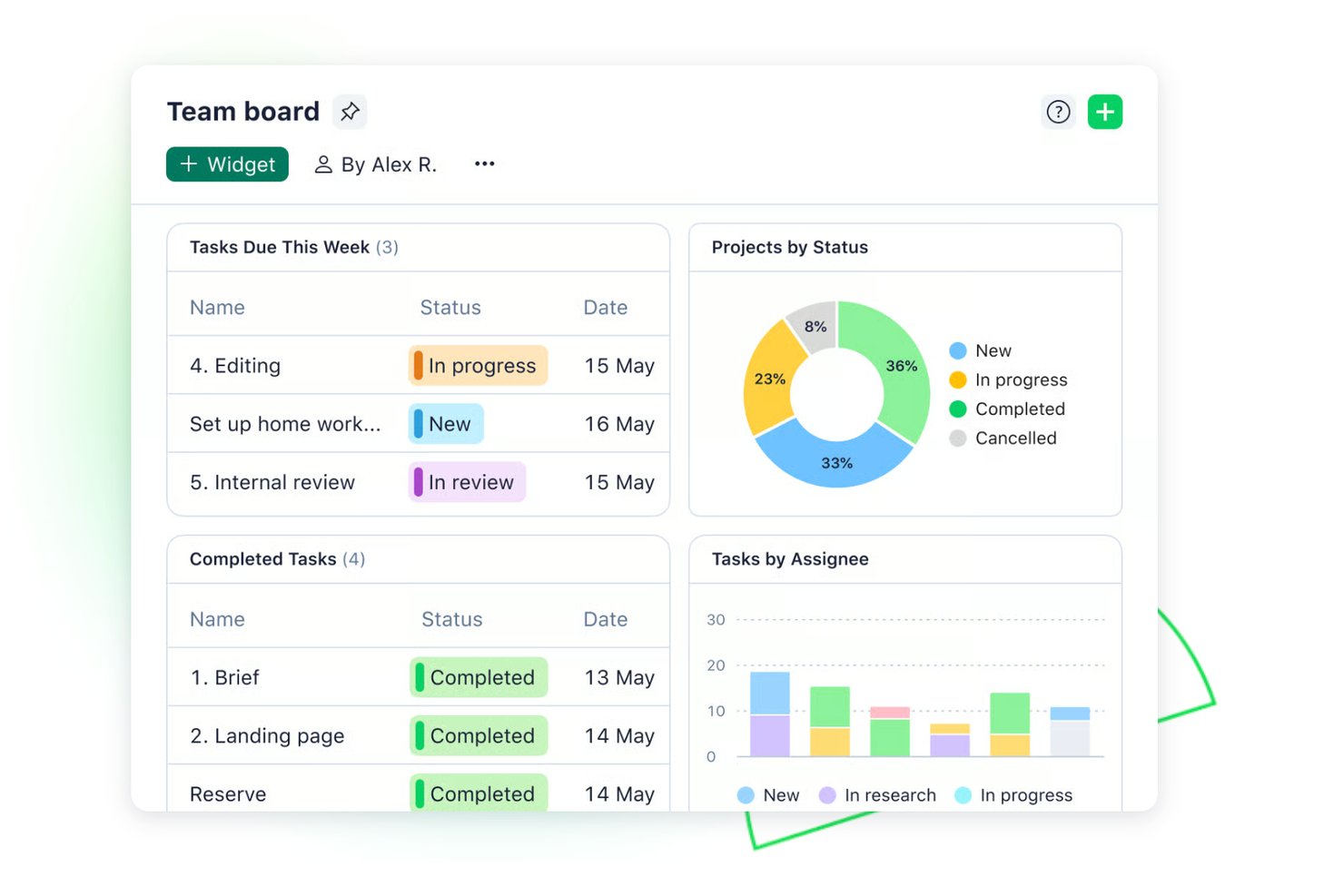This screenshot has width=1344, height=896.
Task: Open the Set up home work... task
Action: 285,424
